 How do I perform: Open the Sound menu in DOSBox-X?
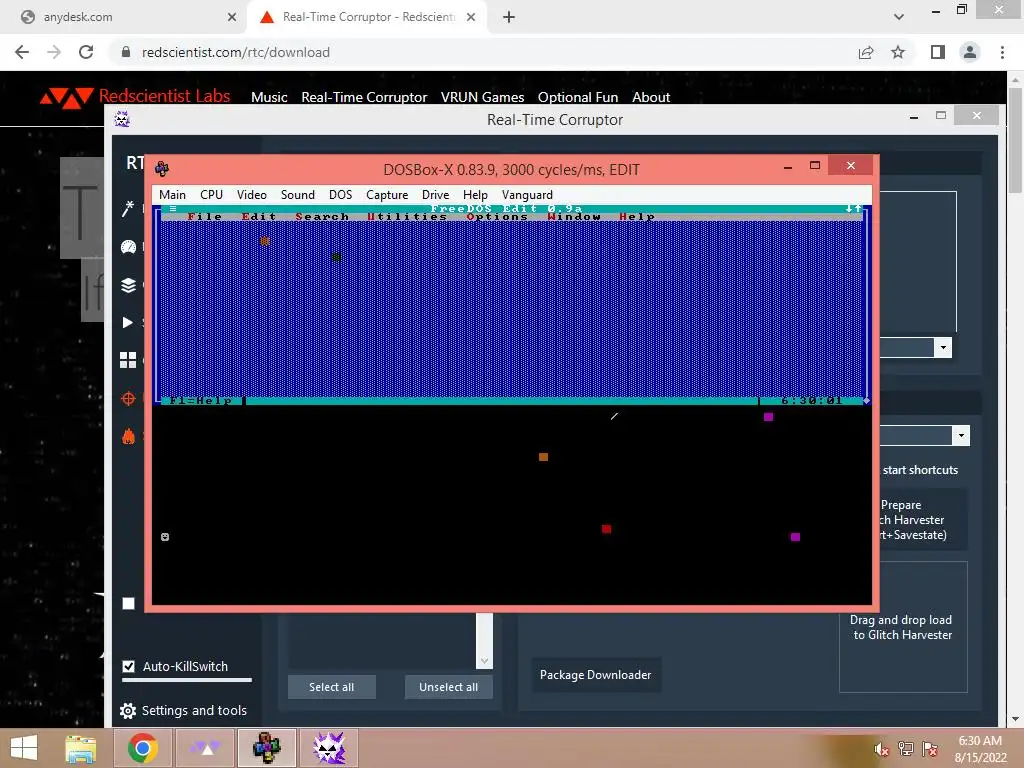[298, 195]
